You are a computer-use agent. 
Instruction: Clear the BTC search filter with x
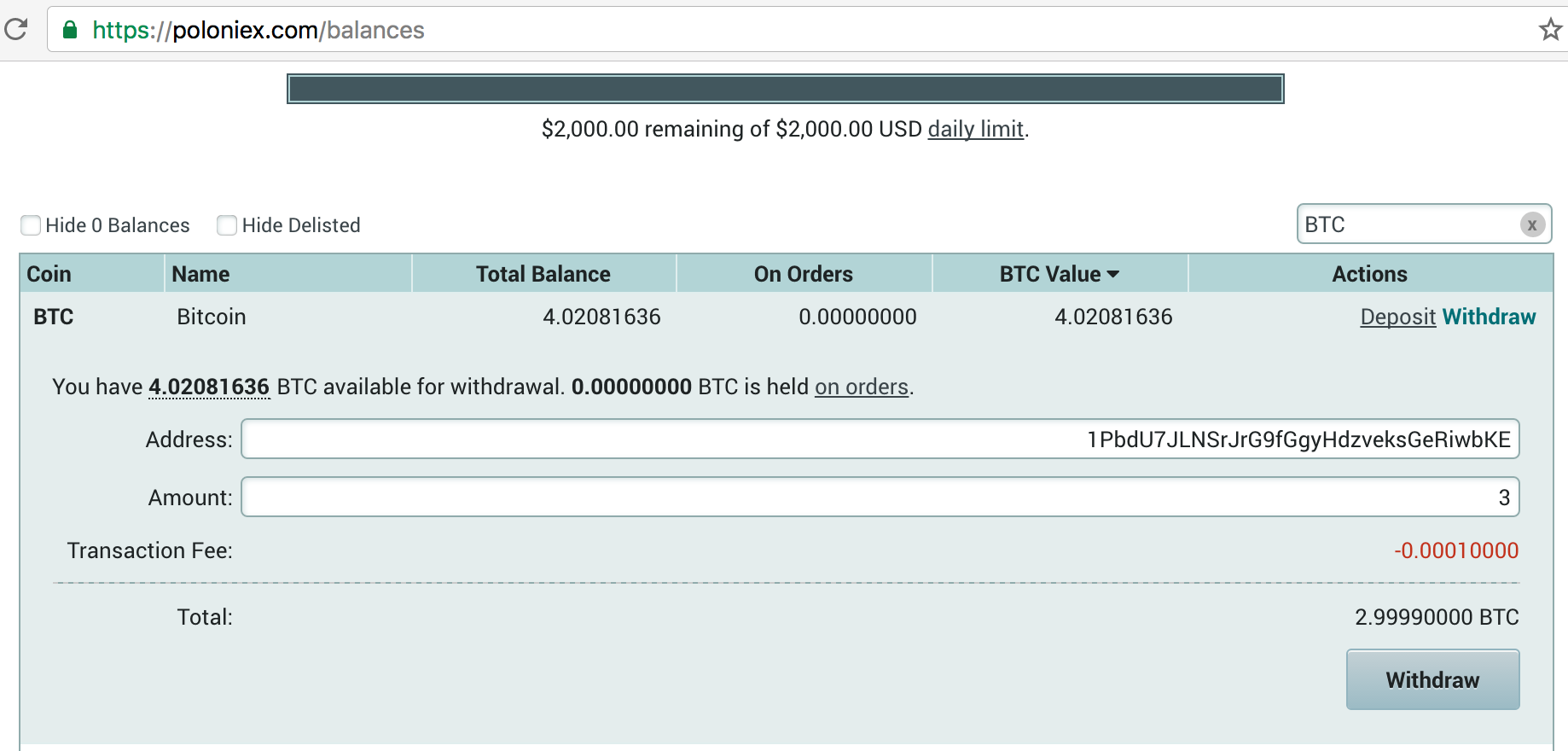pyautogui.click(x=1532, y=224)
